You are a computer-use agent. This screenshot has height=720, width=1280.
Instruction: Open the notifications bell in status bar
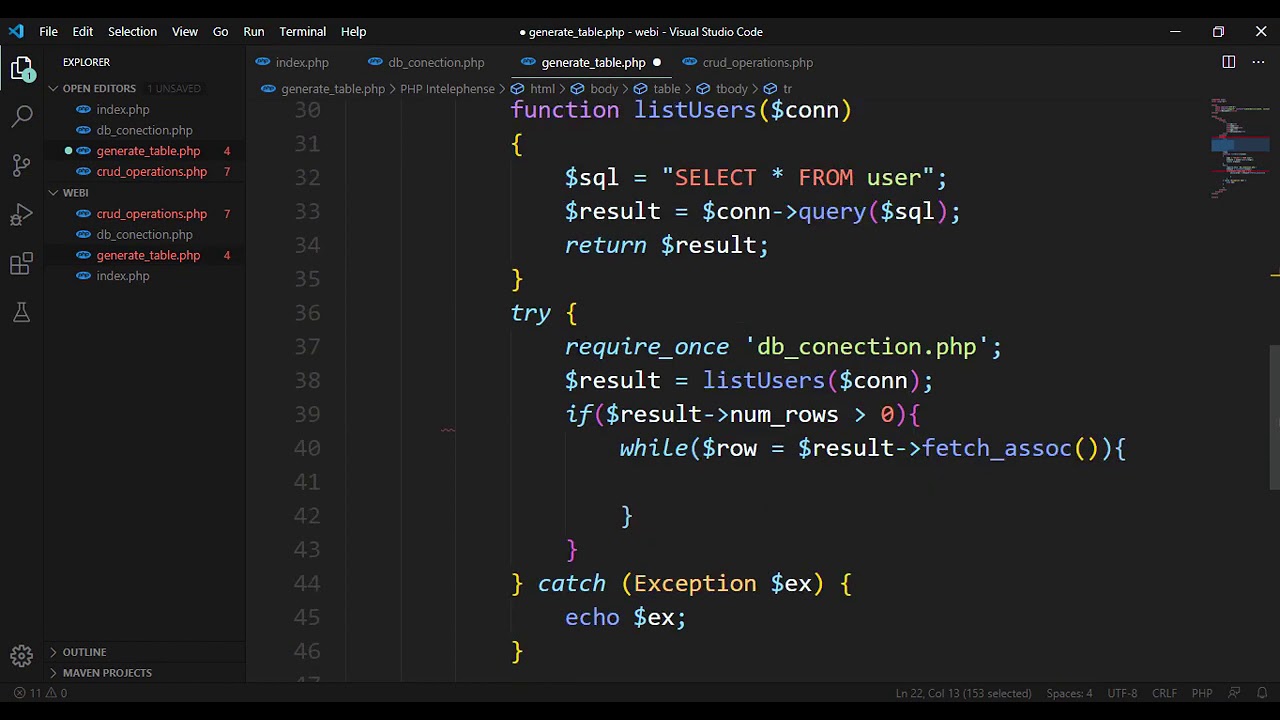tap(1262, 693)
